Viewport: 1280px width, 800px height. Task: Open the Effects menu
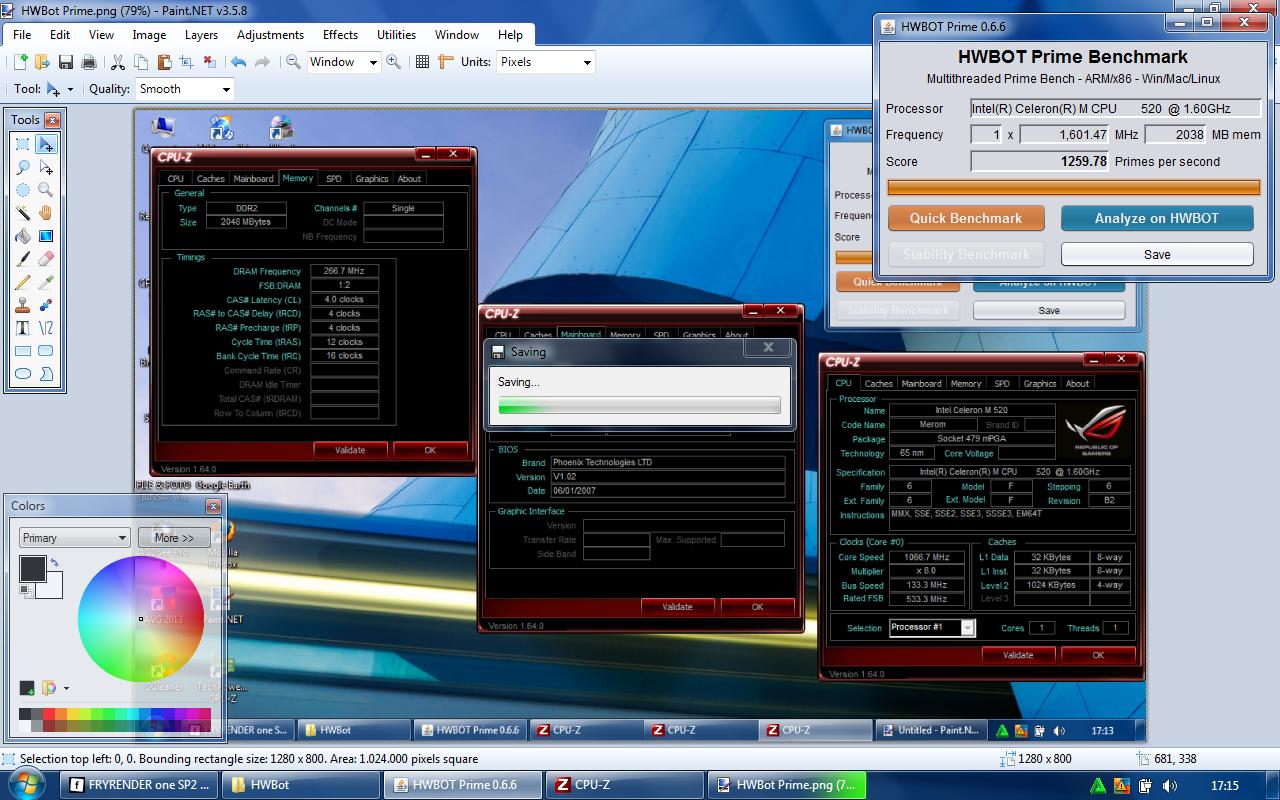click(x=340, y=34)
